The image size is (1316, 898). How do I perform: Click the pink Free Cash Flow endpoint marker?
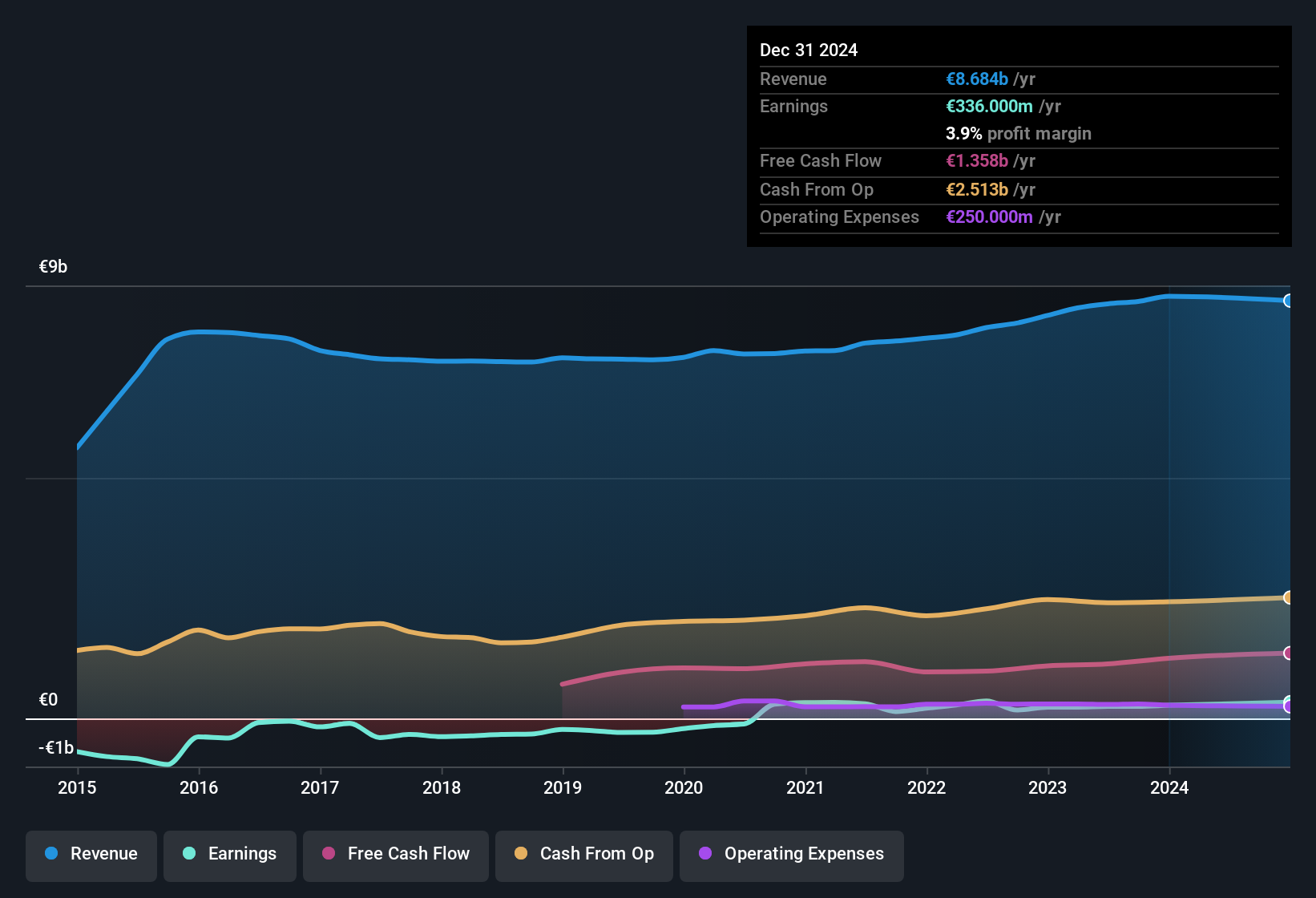coord(1288,653)
